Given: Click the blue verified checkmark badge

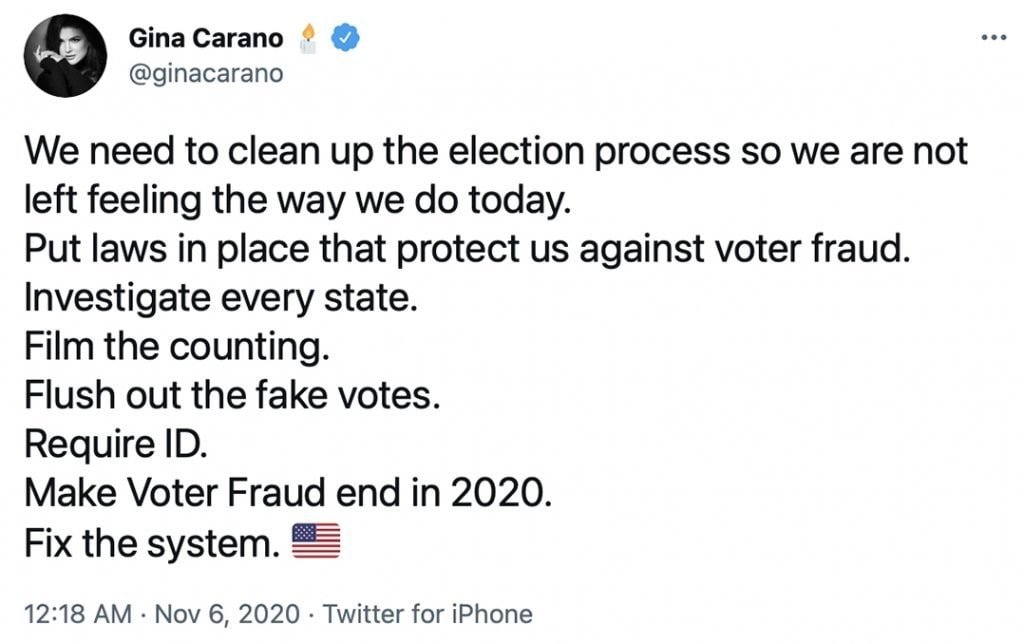Looking at the screenshot, I should (x=346, y=38).
